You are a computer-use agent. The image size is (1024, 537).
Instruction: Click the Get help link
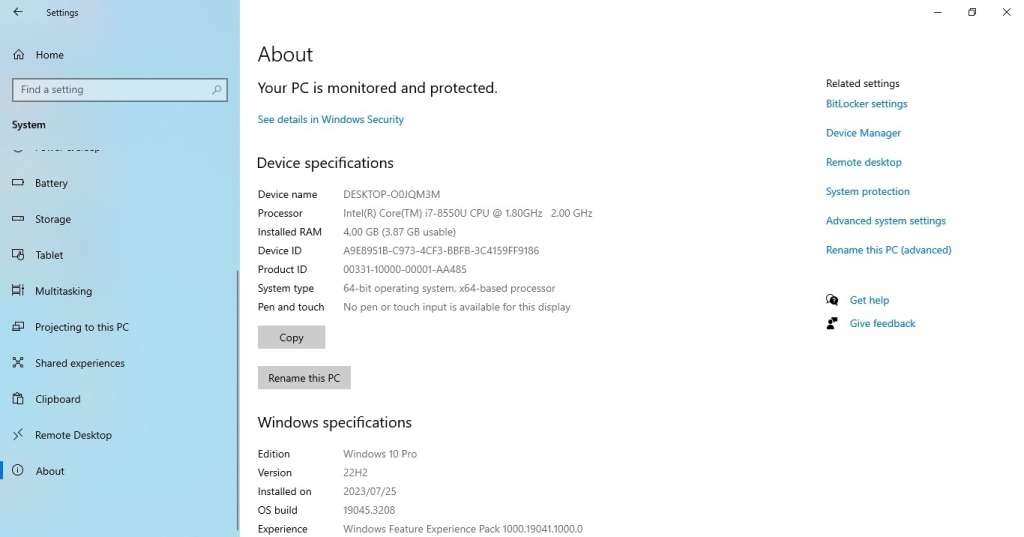point(869,300)
